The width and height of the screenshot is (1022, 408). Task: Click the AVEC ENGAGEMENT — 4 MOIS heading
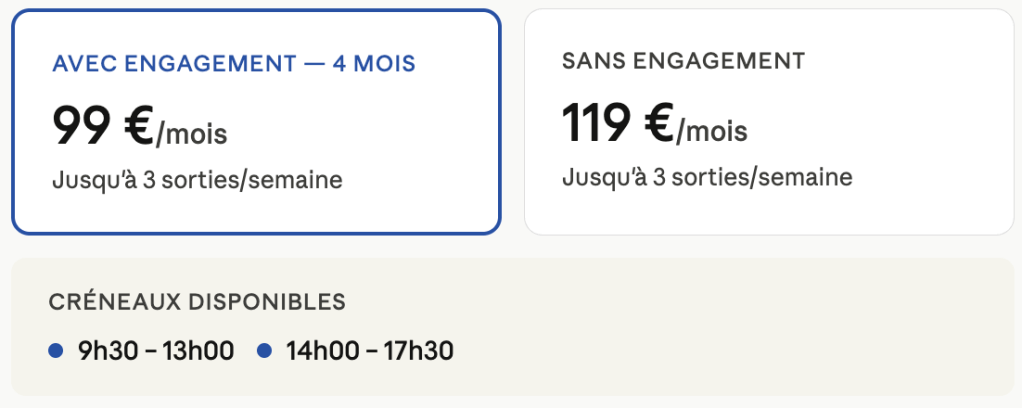point(234,64)
